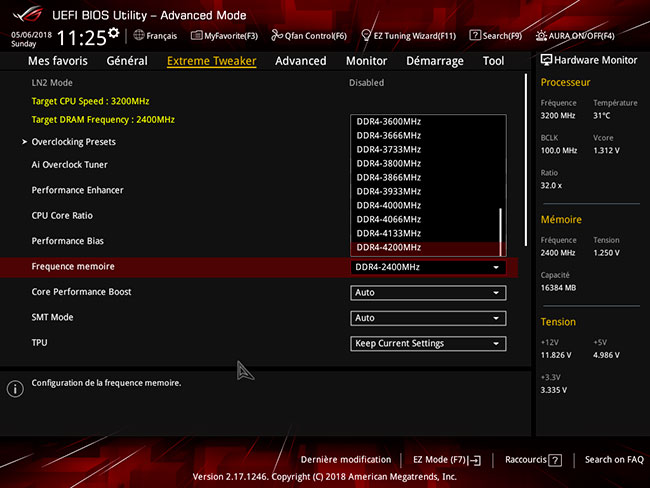Click the info icon in help area
The image size is (650, 488).
(x=15, y=389)
